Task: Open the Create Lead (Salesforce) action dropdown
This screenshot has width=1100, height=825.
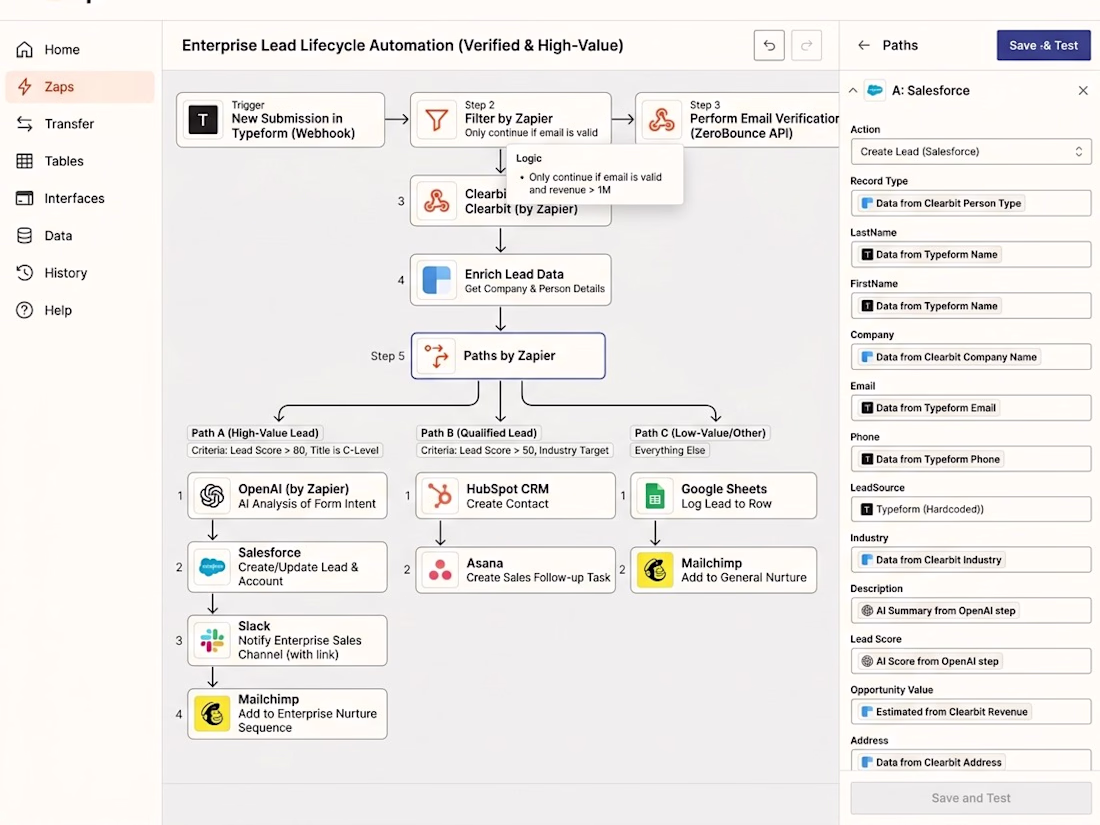Action: [971, 152]
